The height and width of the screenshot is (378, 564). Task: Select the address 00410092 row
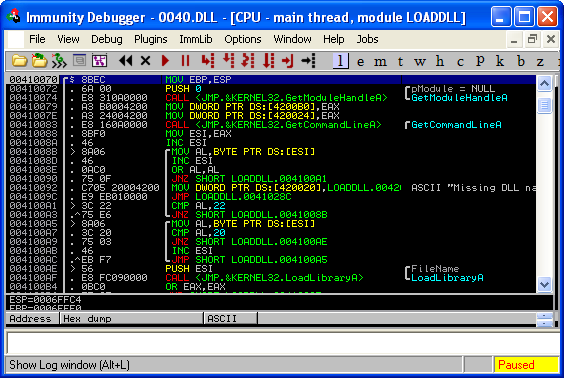(x=270, y=188)
